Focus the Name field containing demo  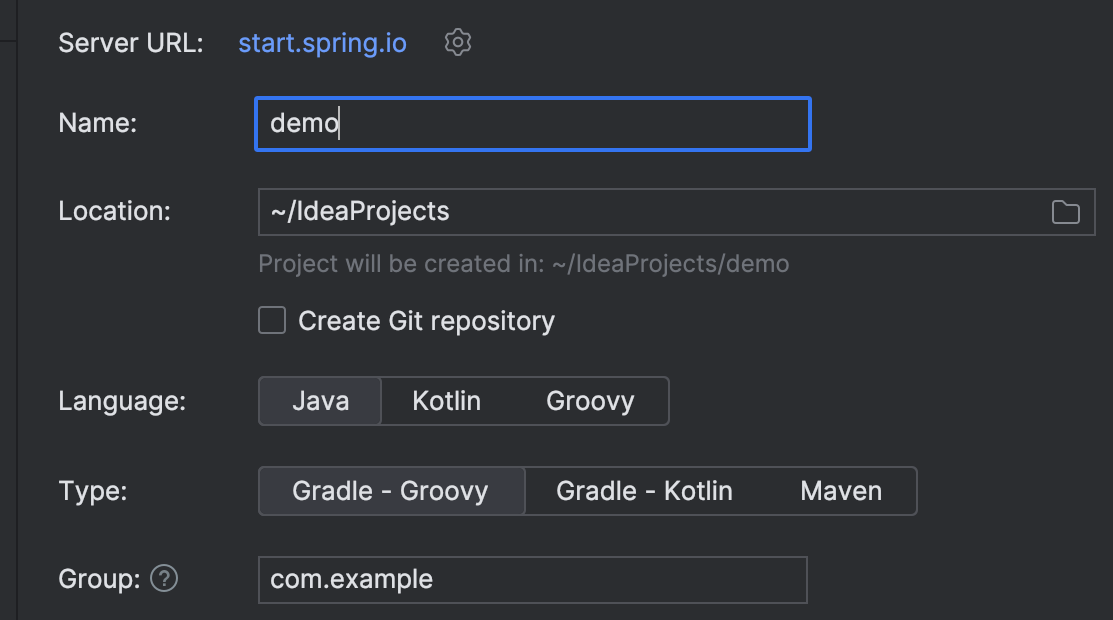coord(532,124)
